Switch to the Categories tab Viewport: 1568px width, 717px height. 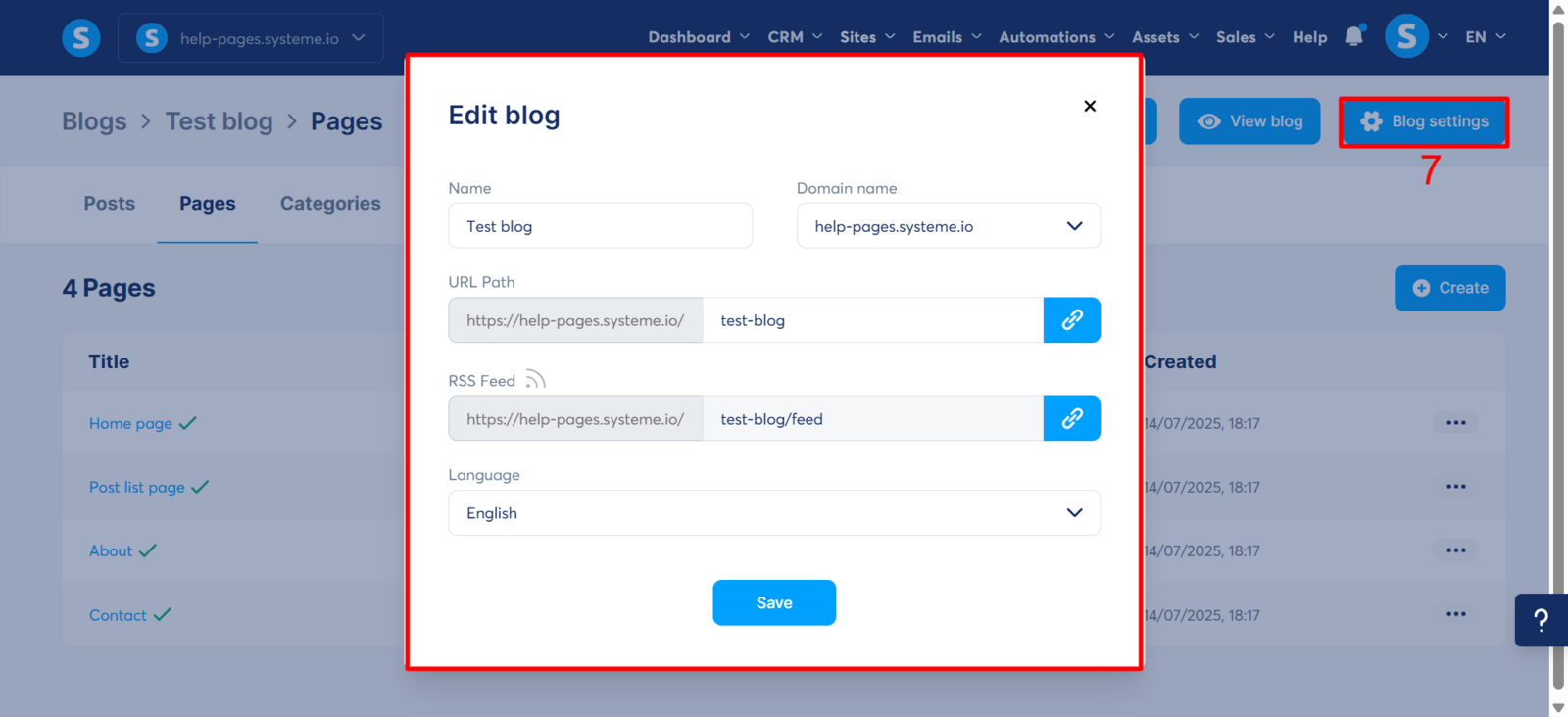click(x=330, y=204)
